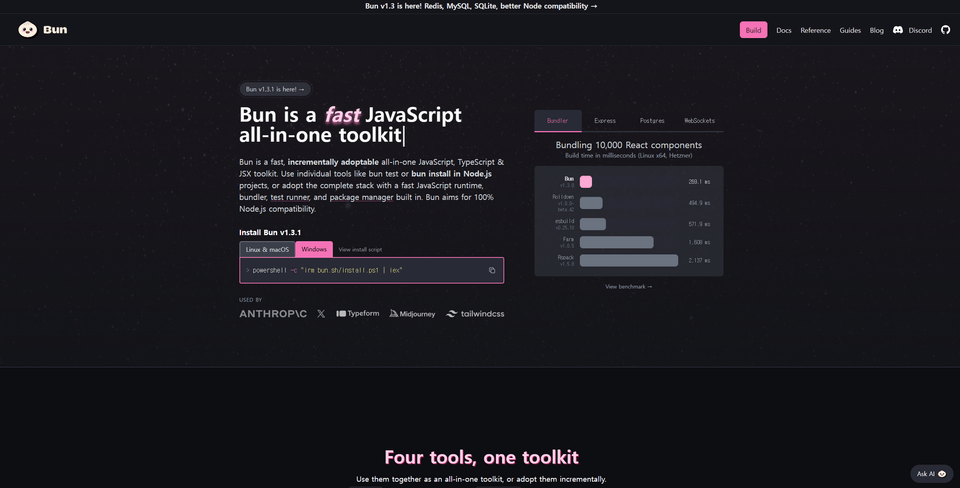Click the Rspack 2,137 ms value
Viewport: 960px width, 488px height.
(x=699, y=261)
